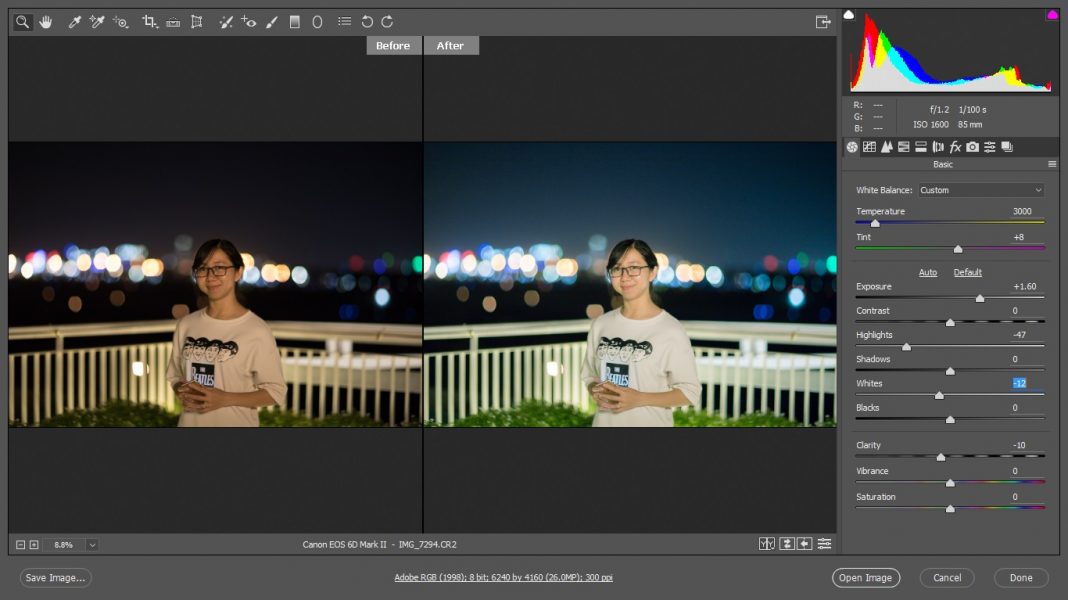1068x600 pixels.
Task: Select the Transform tool
Action: point(197,22)
